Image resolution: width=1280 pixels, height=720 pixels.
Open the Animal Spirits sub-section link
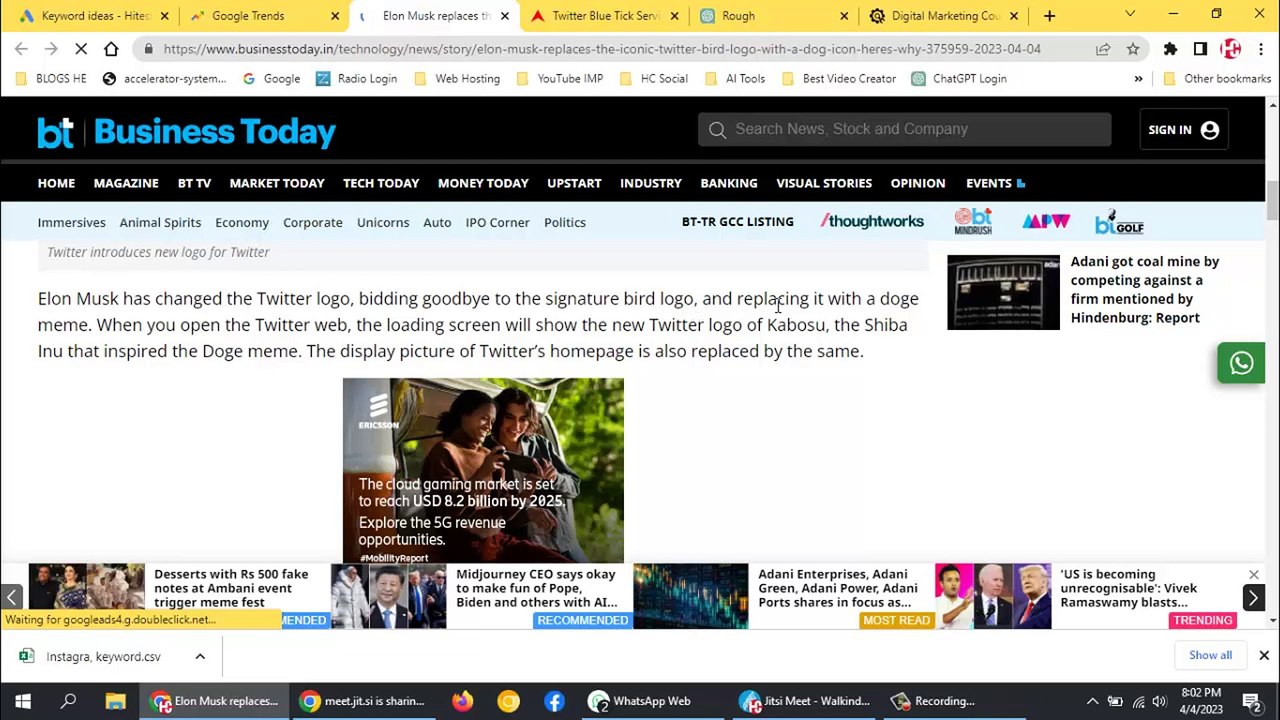point(160,222)
